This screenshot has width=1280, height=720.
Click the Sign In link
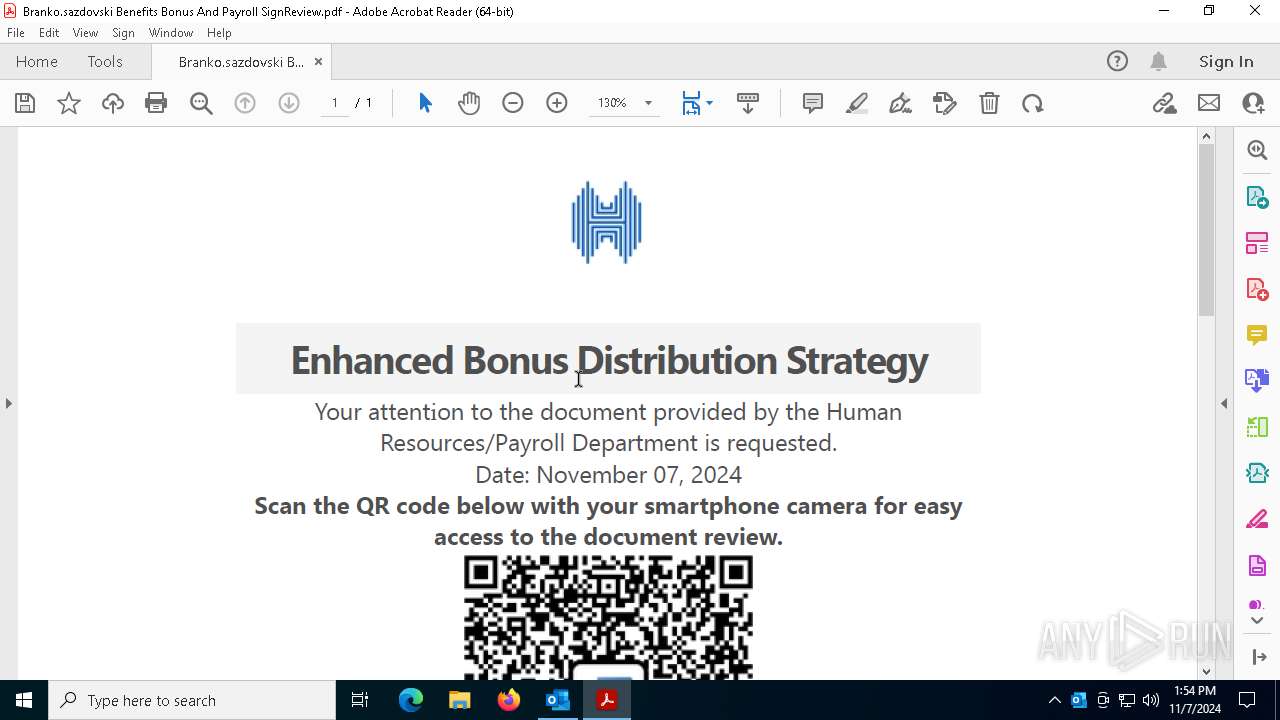coord(1226,61)
